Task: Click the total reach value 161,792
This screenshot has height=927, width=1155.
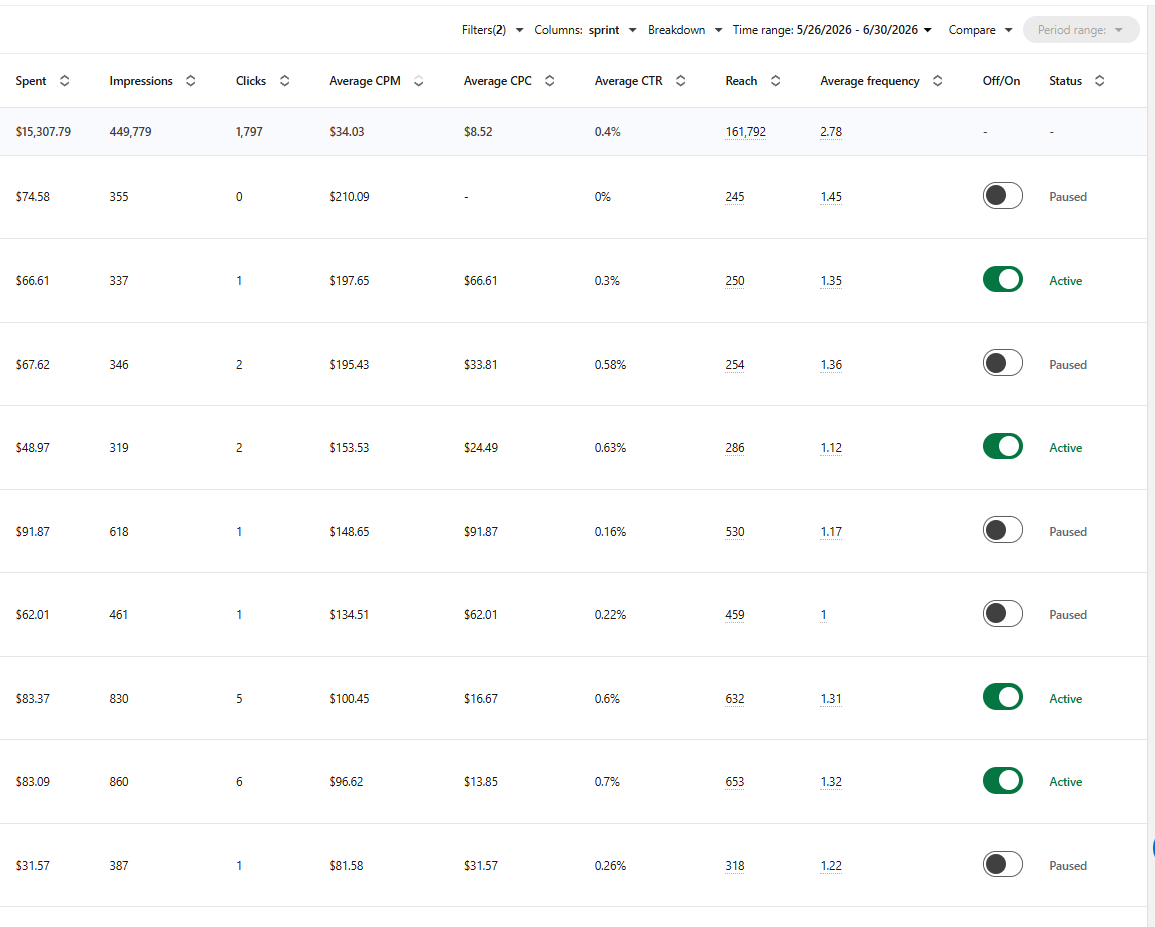Action: coord(745,132)
